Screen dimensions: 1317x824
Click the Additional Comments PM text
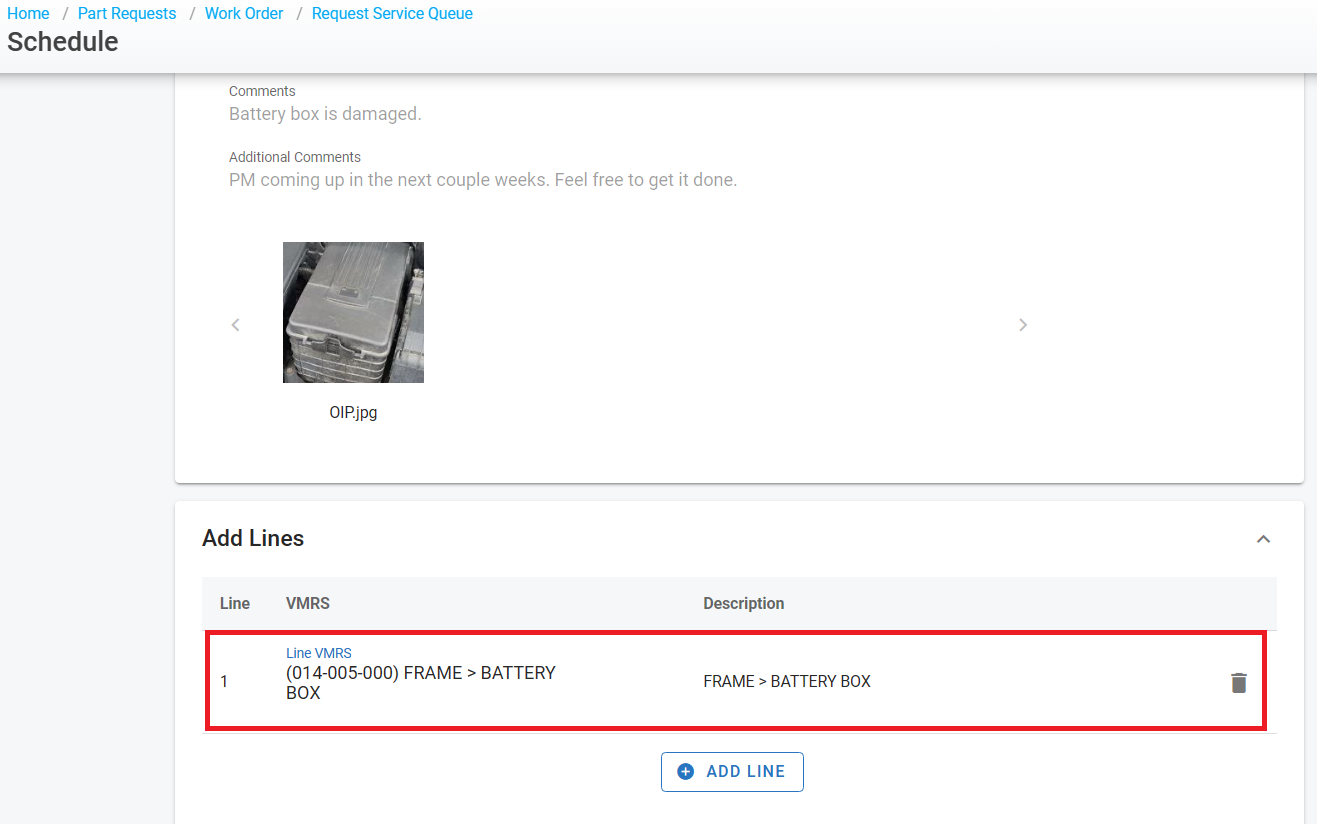tap(482, 180)
